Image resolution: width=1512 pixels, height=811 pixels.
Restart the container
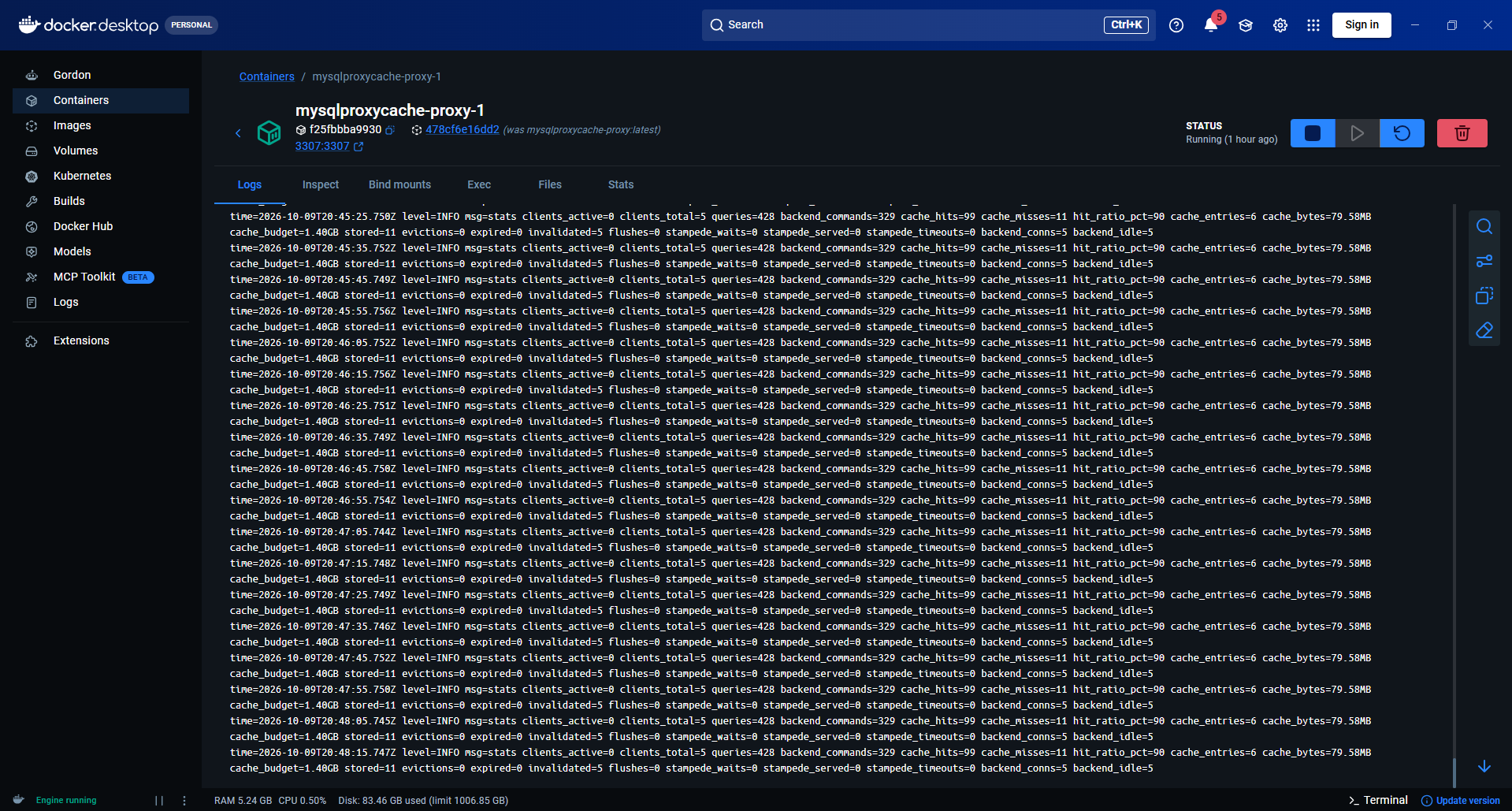click(1402, 133)
